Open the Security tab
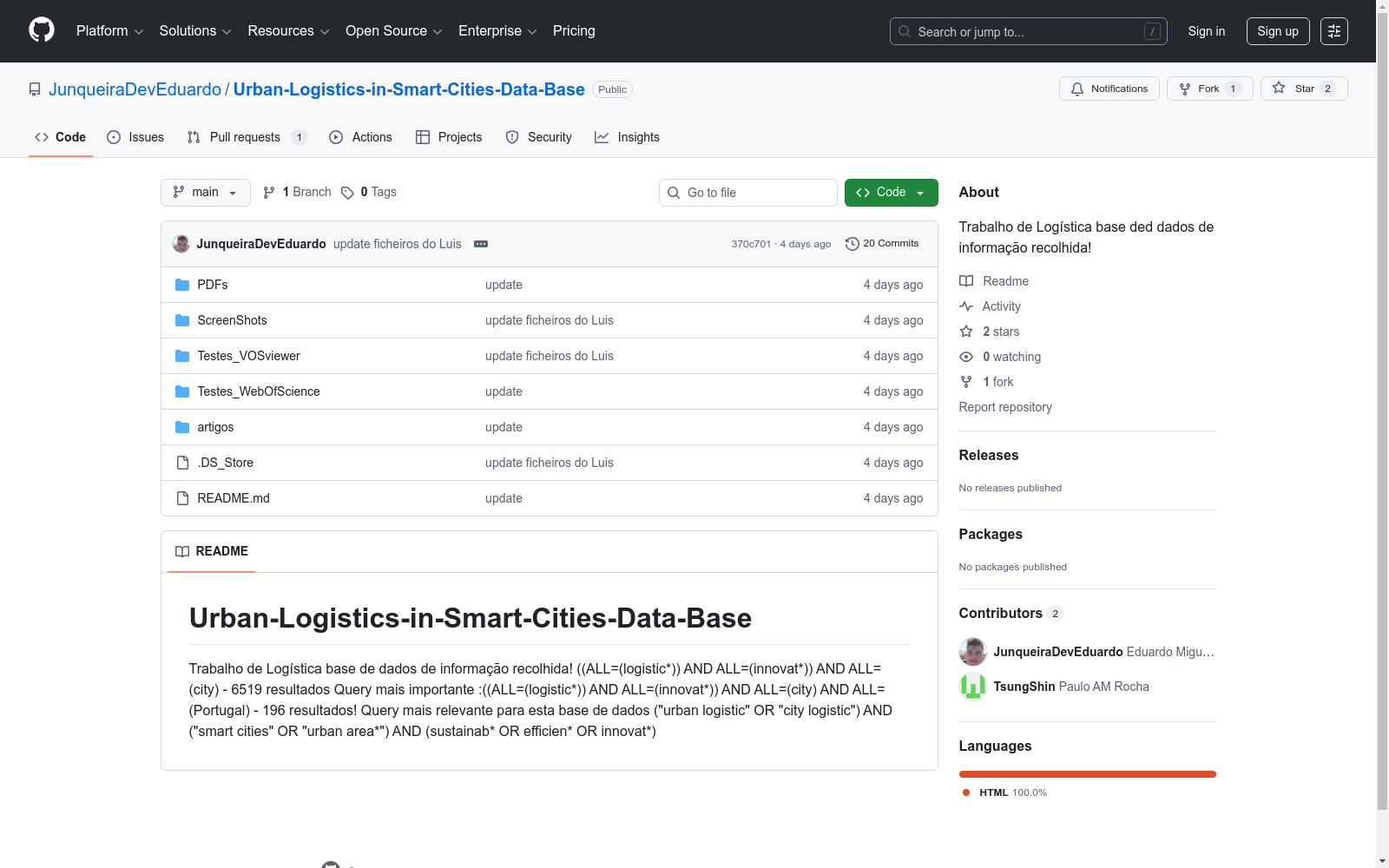Viewport: 1389px width, 868px height. tap(539, 137)
